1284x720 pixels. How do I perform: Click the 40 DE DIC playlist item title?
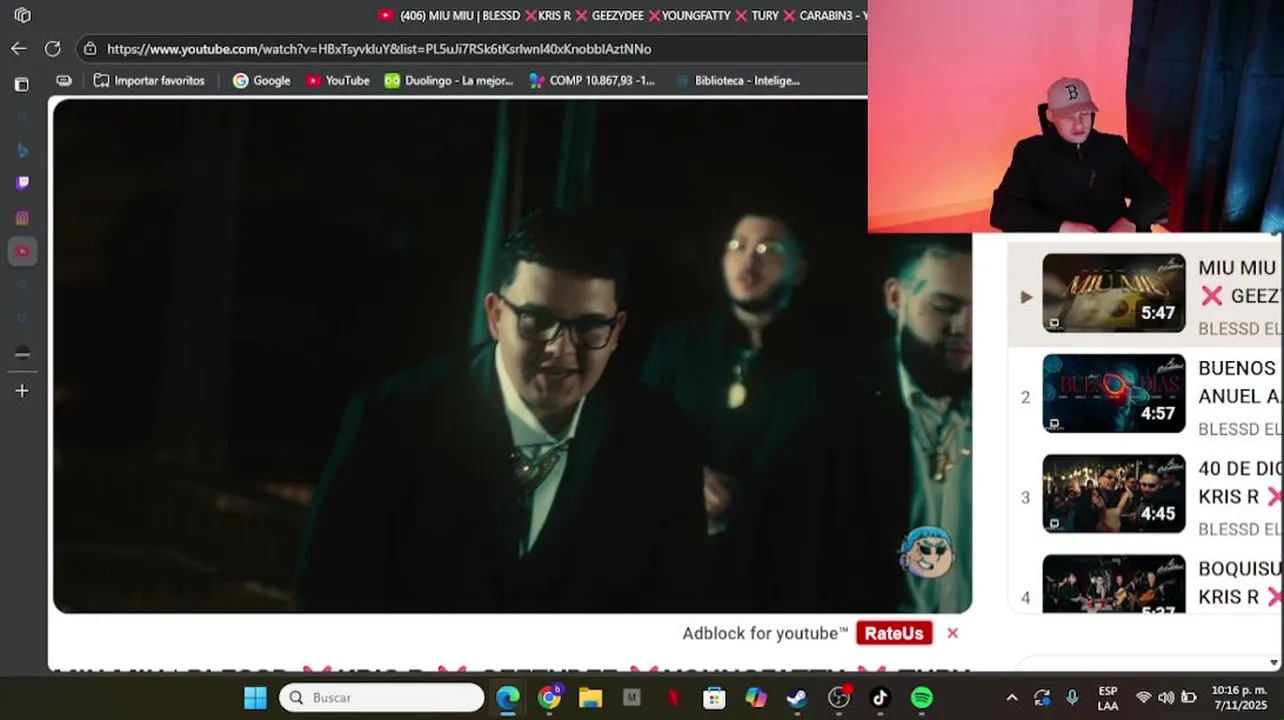1240,482
